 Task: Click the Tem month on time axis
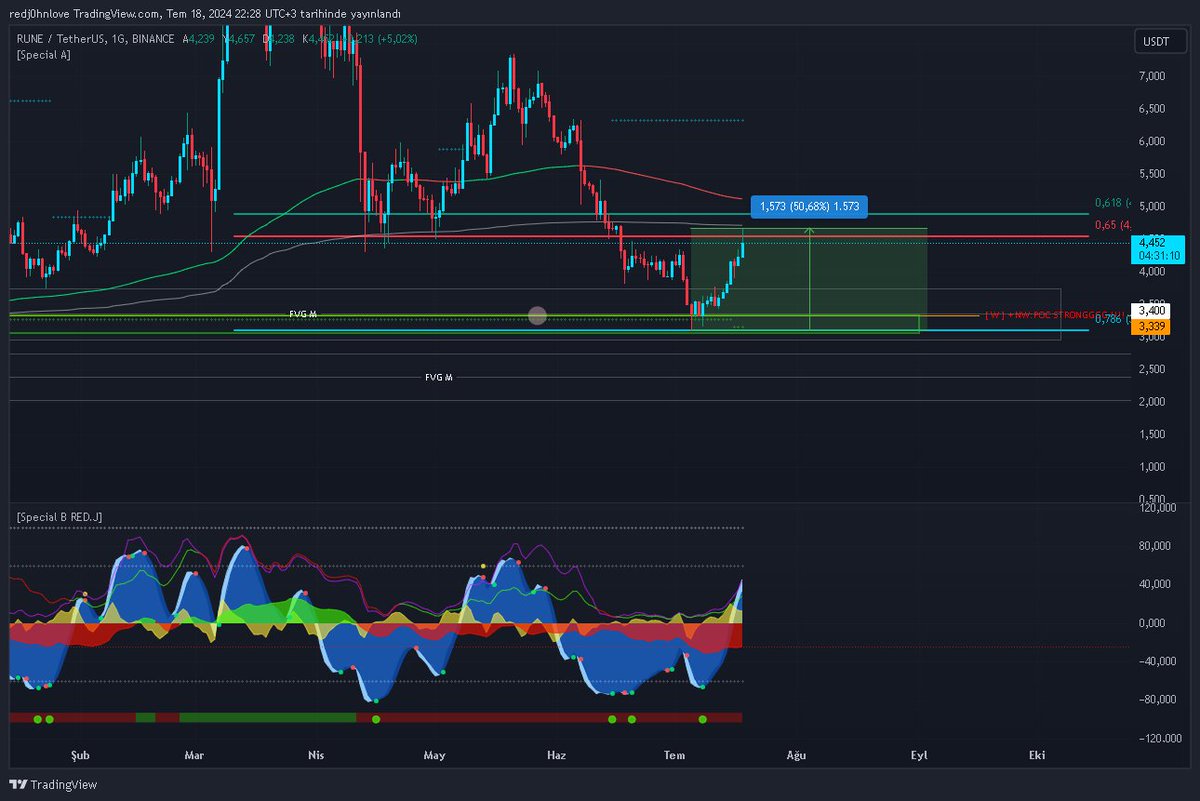pyautogui.click(x=675, y=755)
